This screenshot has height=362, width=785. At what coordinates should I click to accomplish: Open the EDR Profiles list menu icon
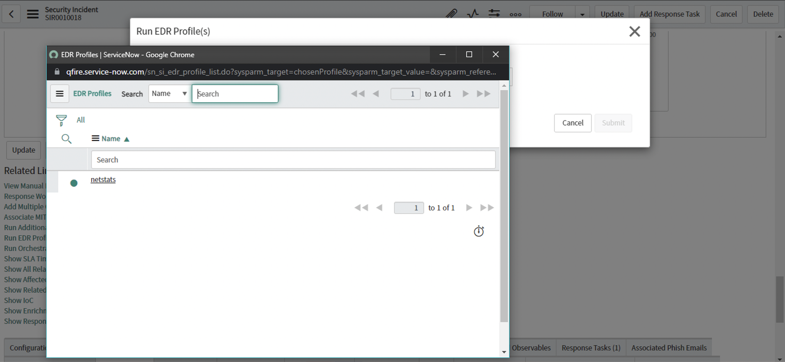(x=60, y=94)
